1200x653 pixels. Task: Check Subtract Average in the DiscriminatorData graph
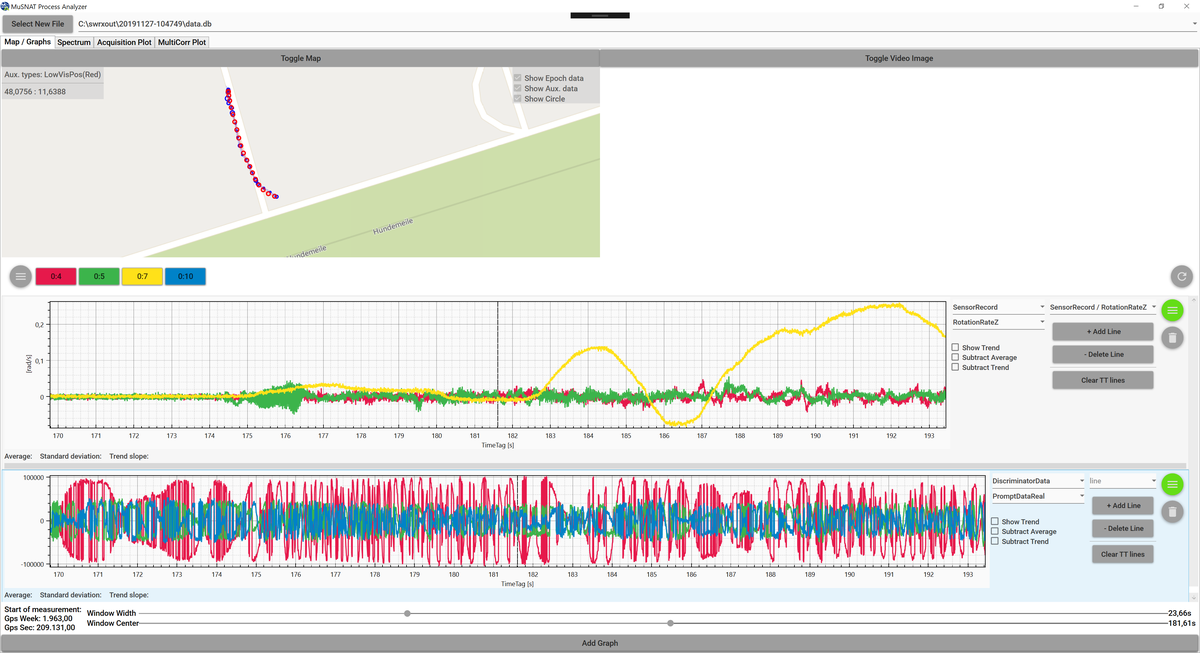[995, 532]
